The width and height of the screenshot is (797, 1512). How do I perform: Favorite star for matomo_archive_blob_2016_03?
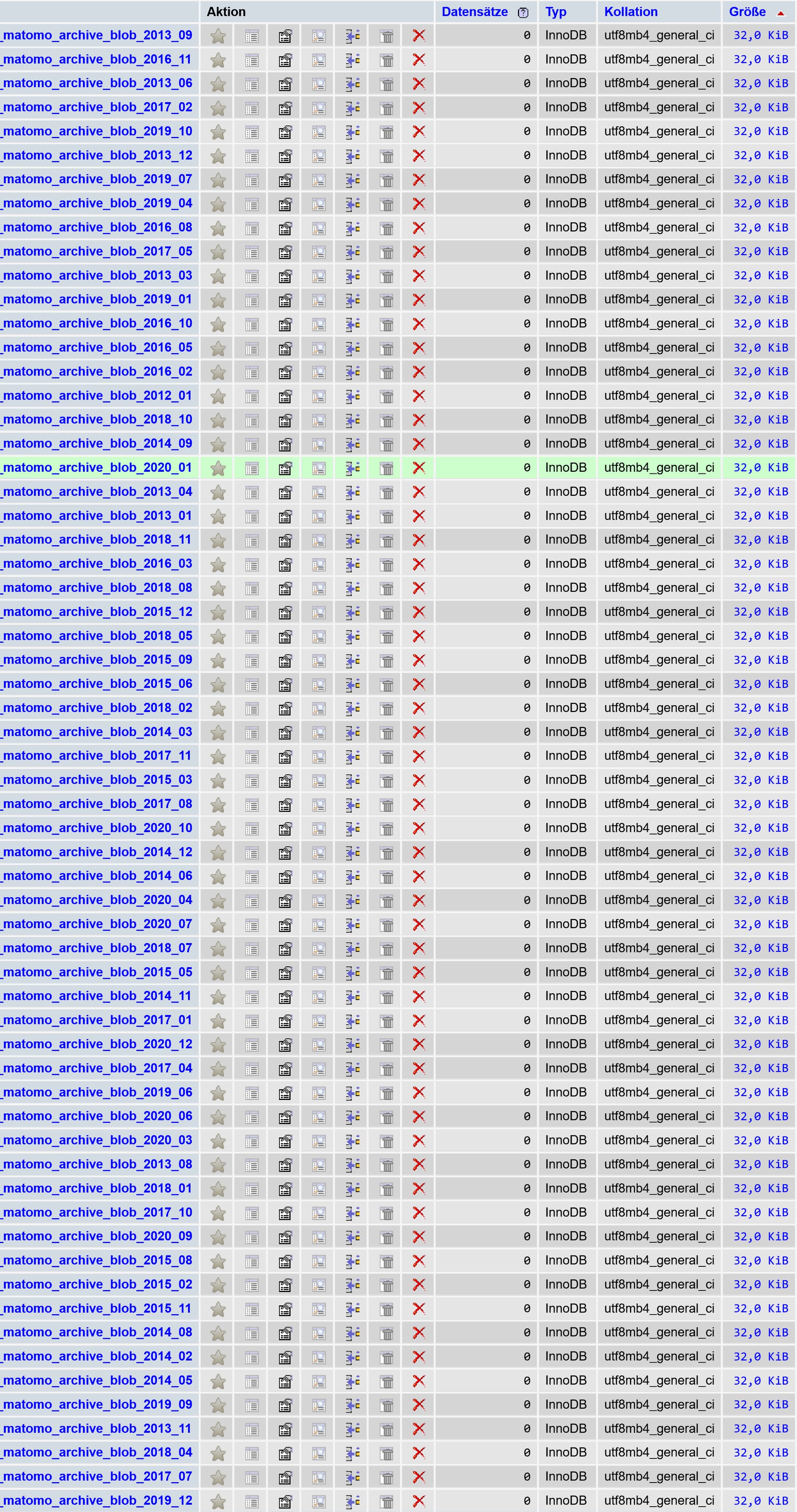point(218,565)
